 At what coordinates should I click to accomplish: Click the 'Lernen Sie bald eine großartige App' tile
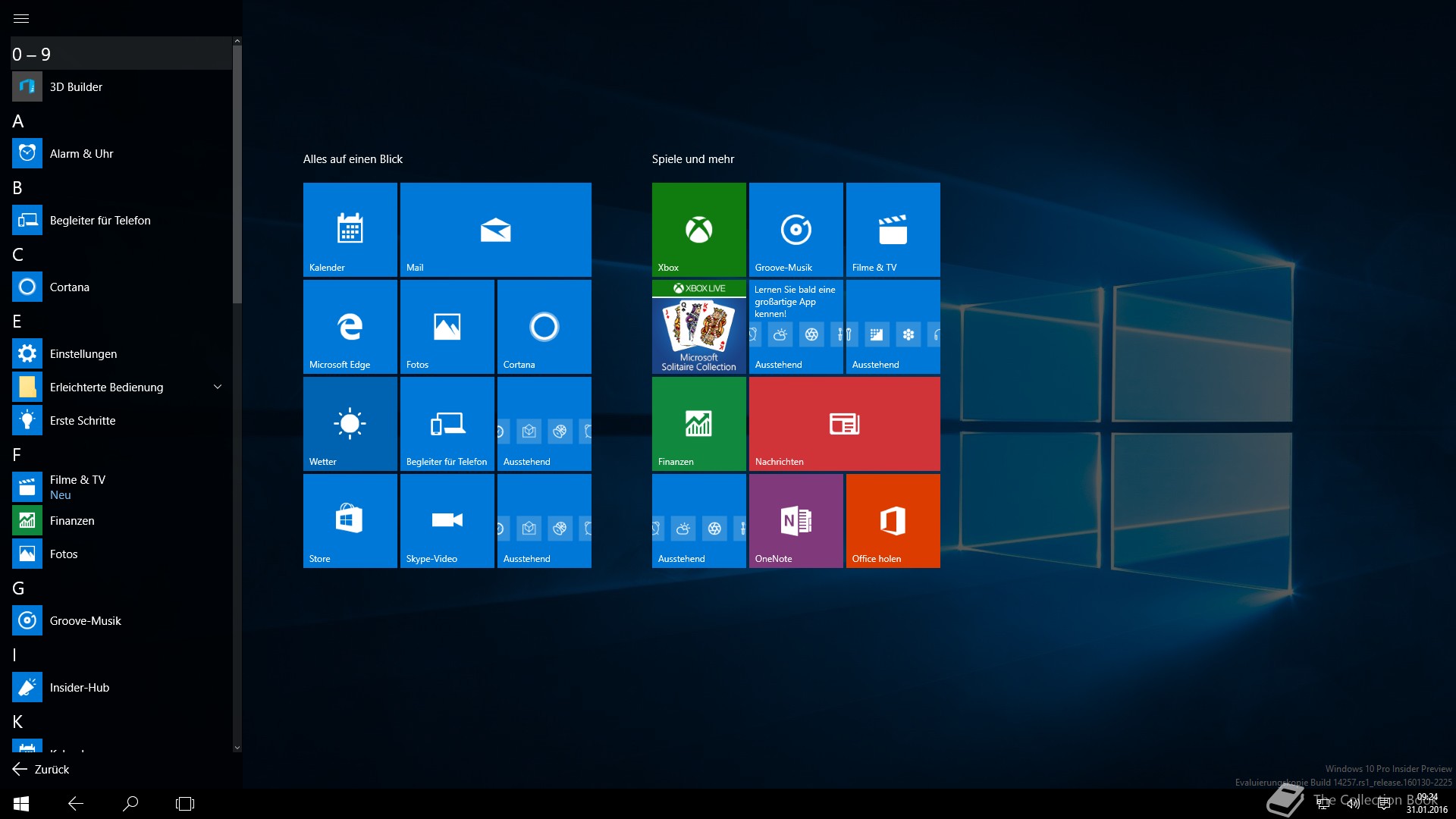pyautogui.click(x=796, y=327)
